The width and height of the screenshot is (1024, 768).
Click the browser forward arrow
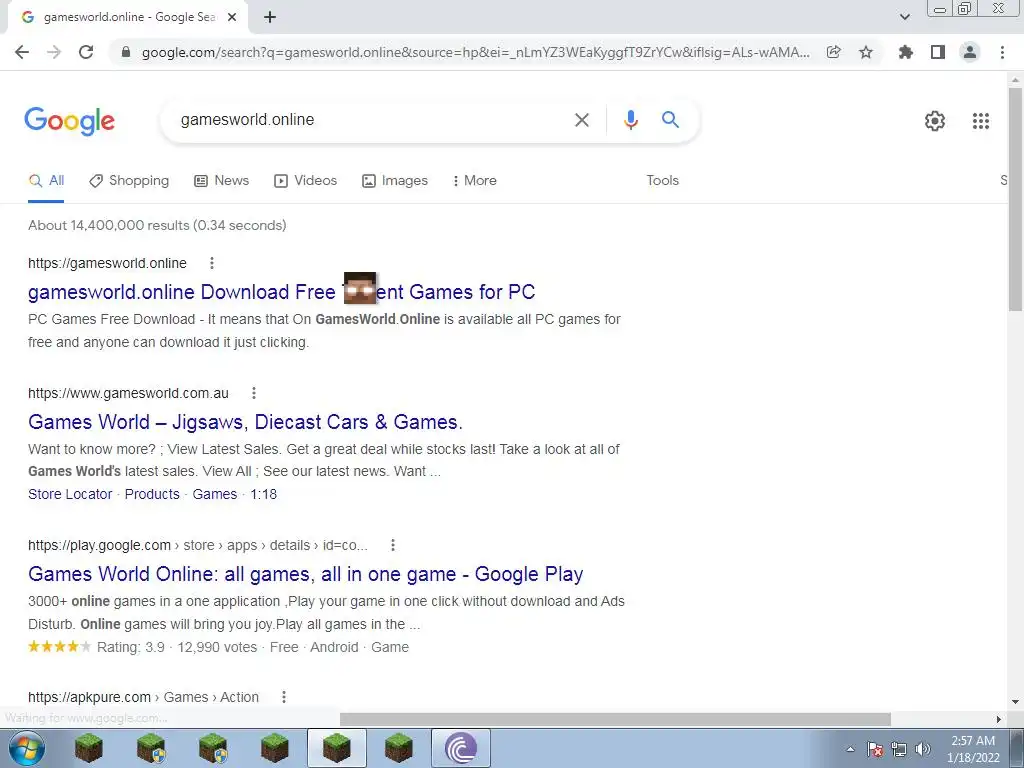54,52
